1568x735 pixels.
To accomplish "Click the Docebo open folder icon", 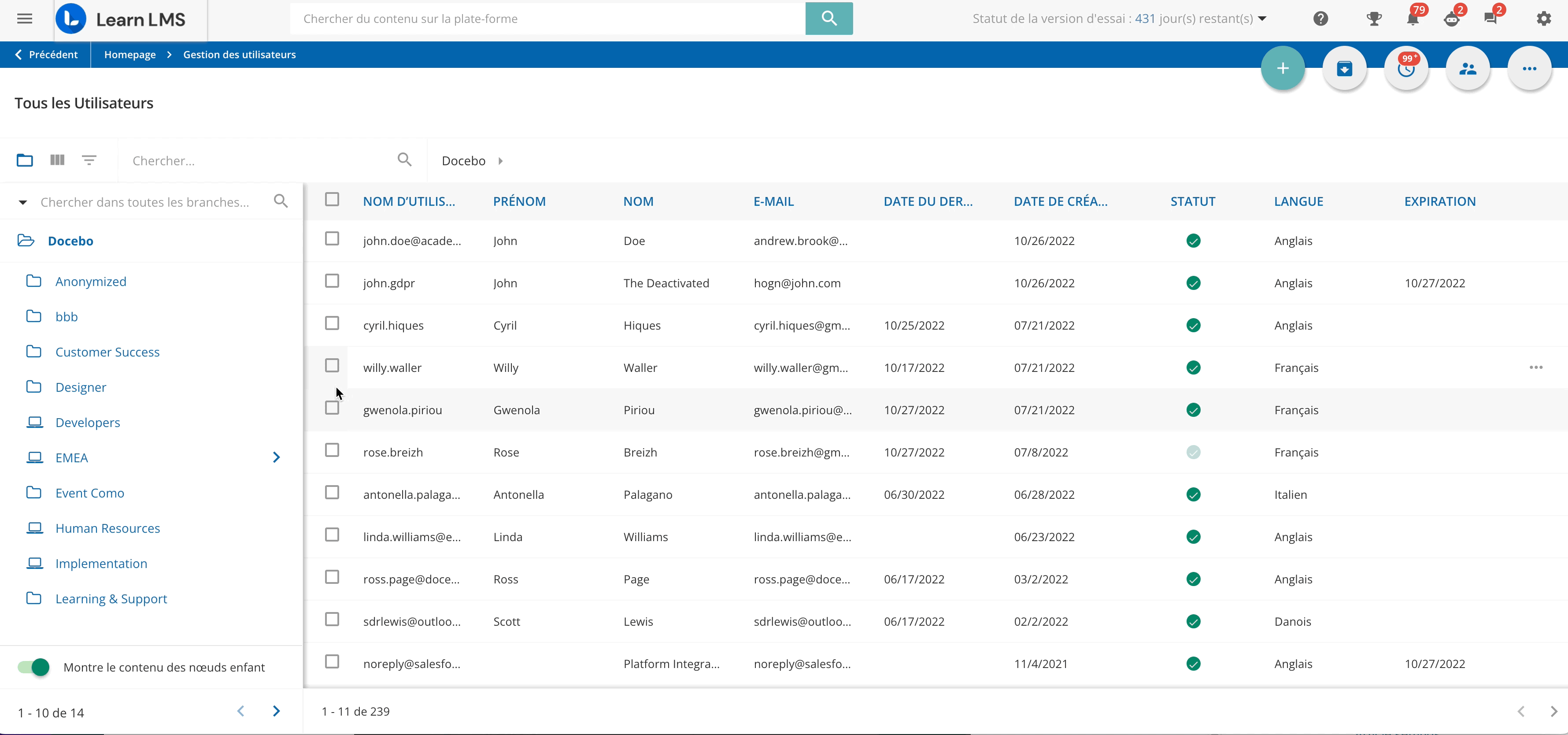I will coord(26,241).
